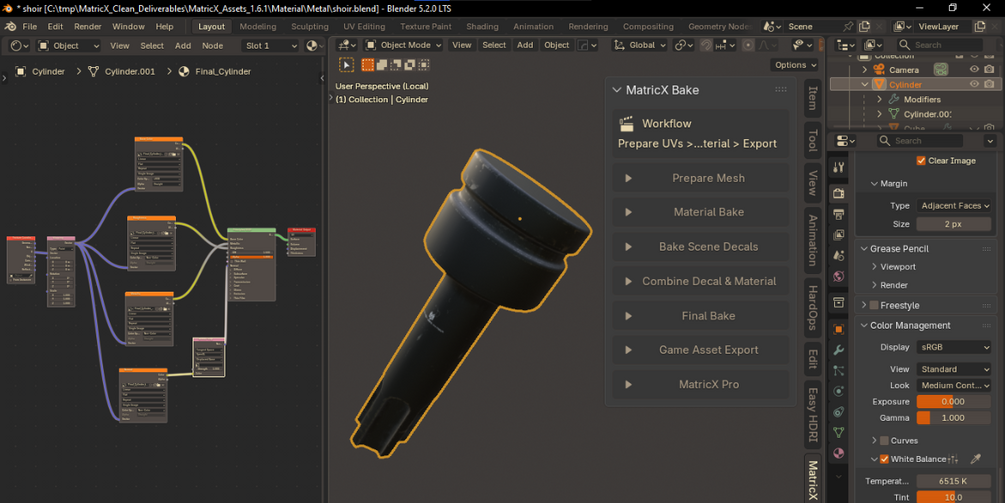Open the Scene properties tab icon
The width and height of the screenshot is (1005, 503).
pyautogui.click(x=838, y=255)
